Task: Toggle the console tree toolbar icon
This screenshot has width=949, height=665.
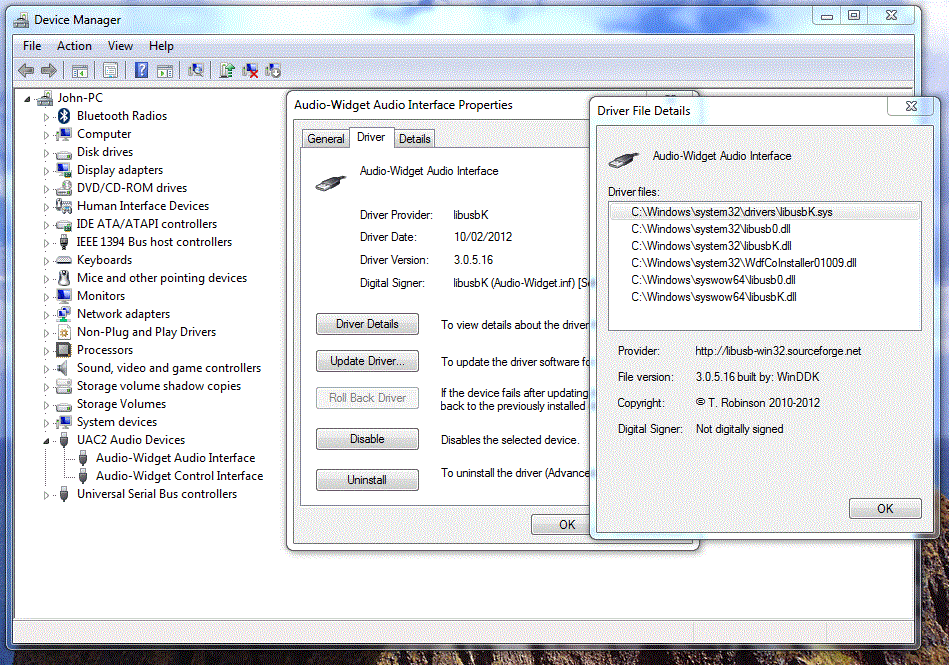Action: coord(80,71)
